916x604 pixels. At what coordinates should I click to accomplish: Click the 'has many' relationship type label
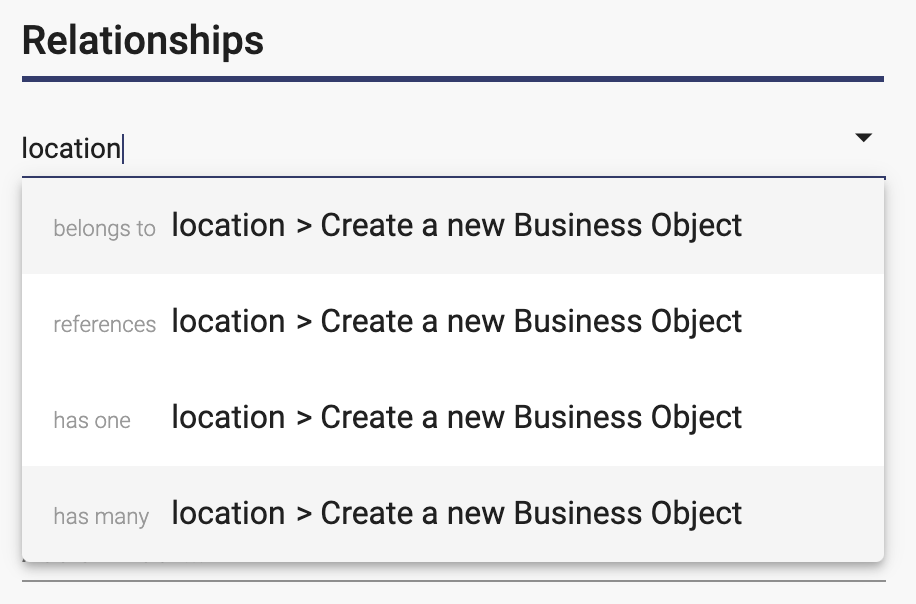[x=101, y=516]
